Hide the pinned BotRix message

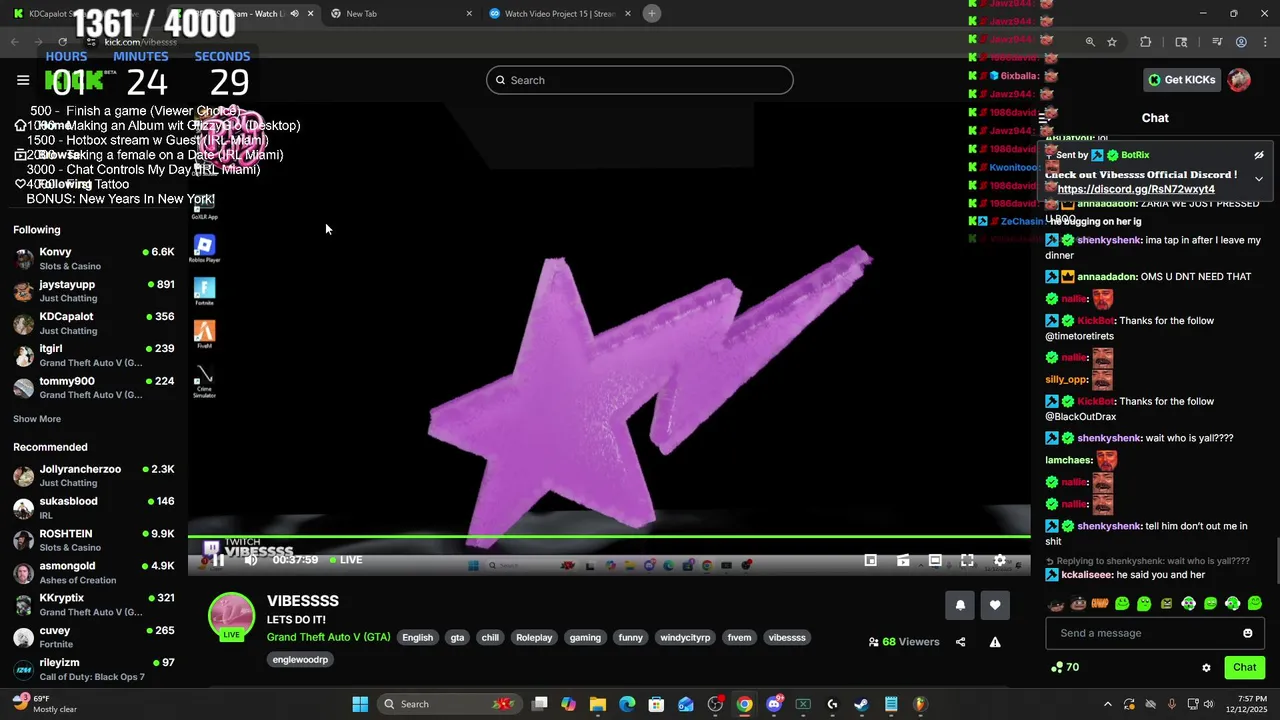point(1259,155)
